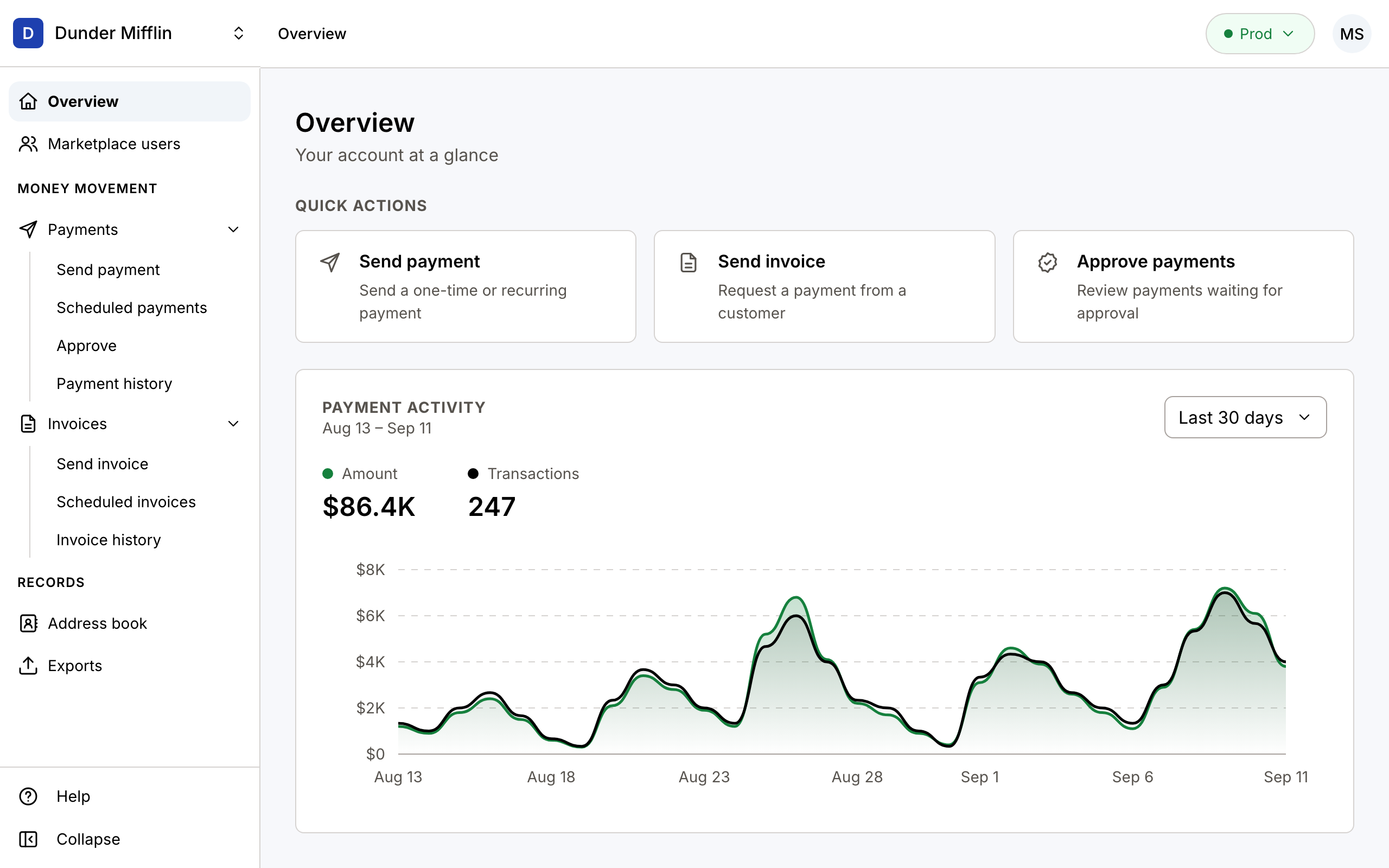Toggle the green Amount legend dot

[x=328, y=474]
